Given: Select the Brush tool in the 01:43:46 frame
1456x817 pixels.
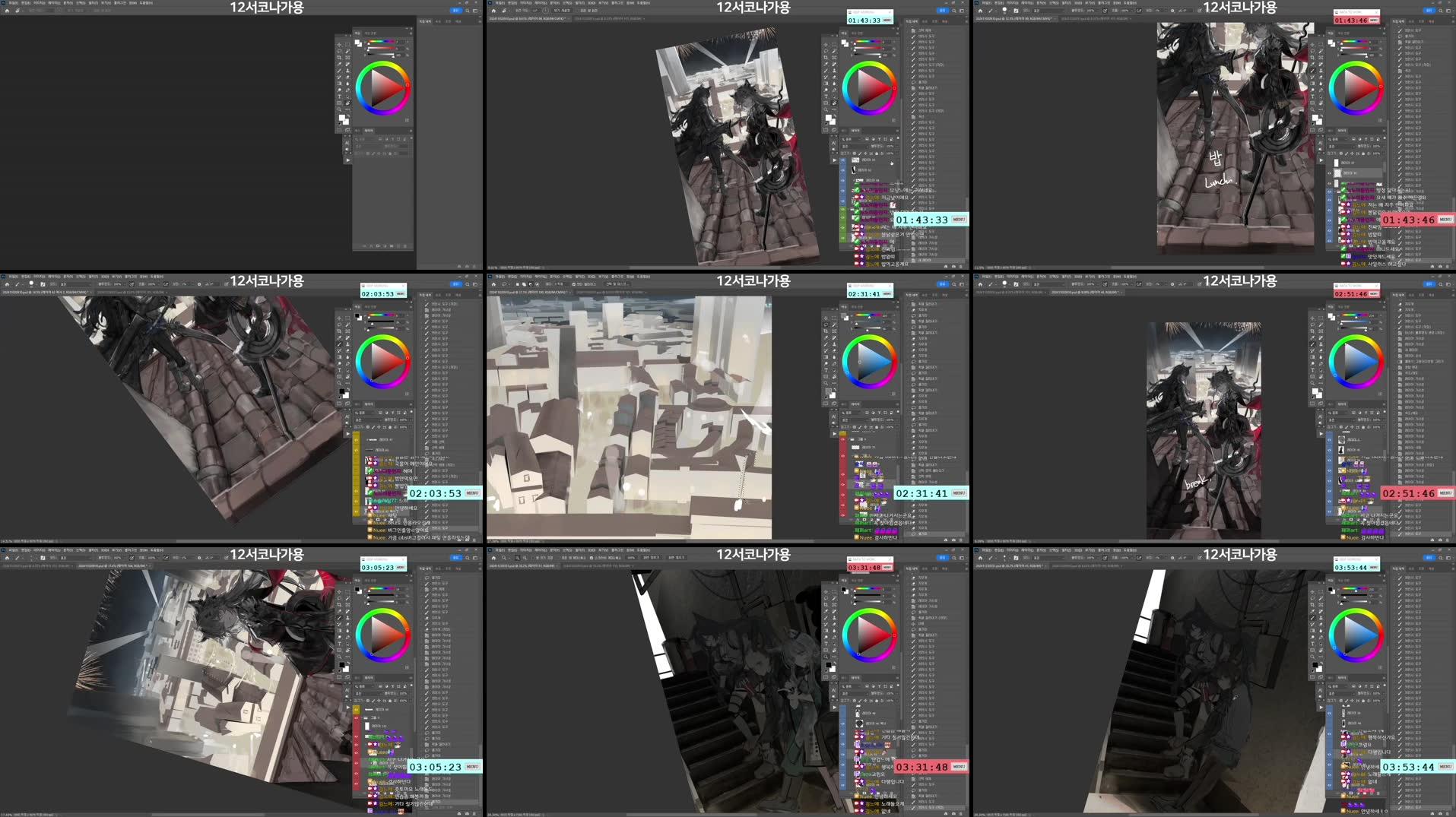Looking at the screenshot, I should 1312,71.
